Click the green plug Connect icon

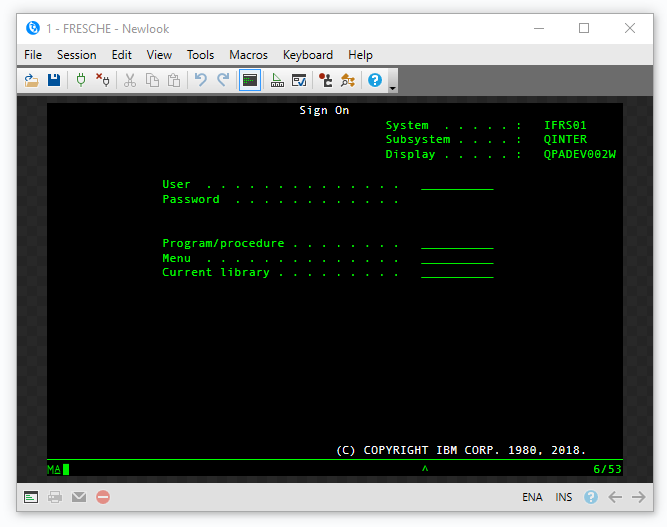click(81, 80)
